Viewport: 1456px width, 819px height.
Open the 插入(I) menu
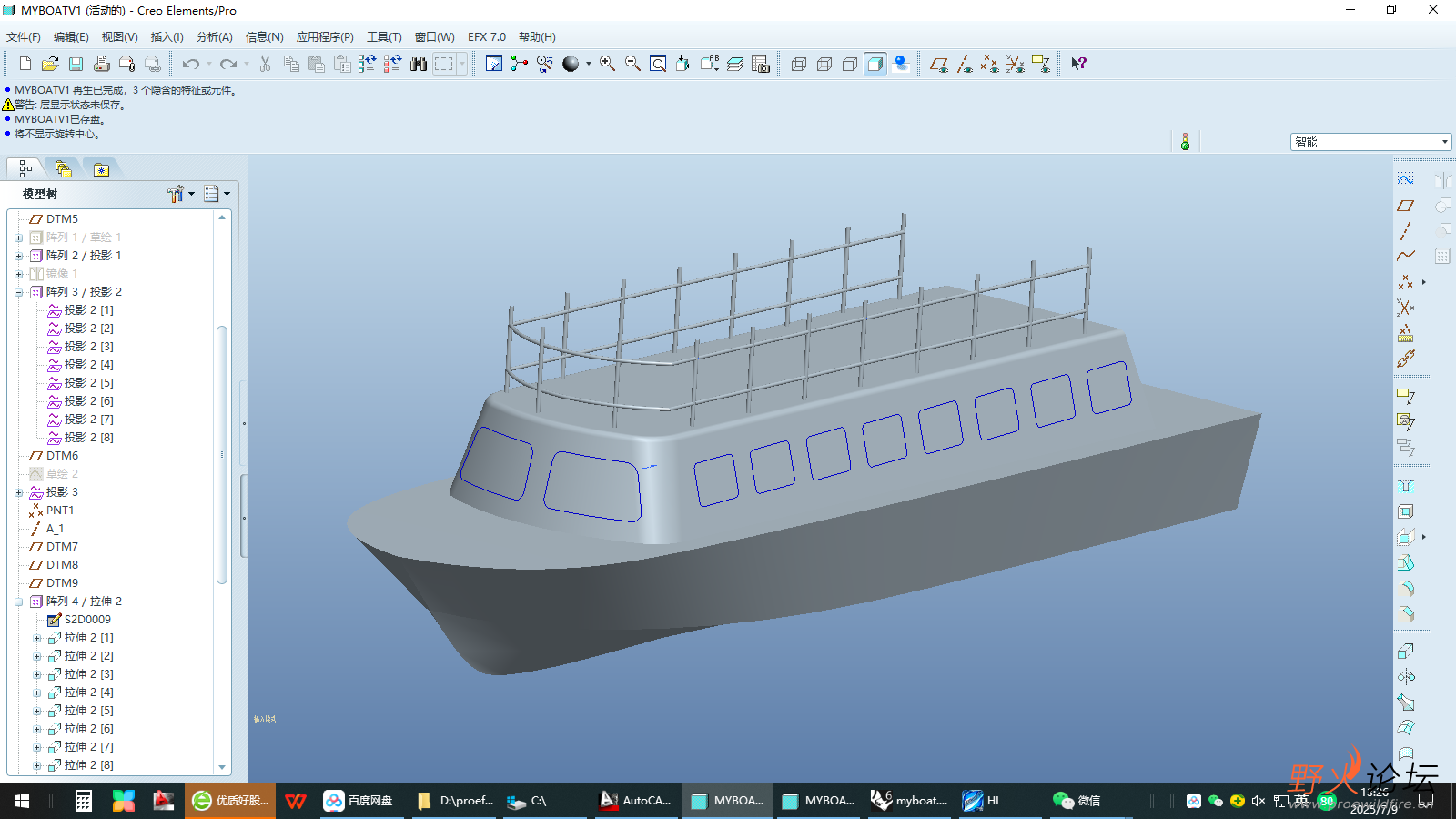(x=167, y=37)
